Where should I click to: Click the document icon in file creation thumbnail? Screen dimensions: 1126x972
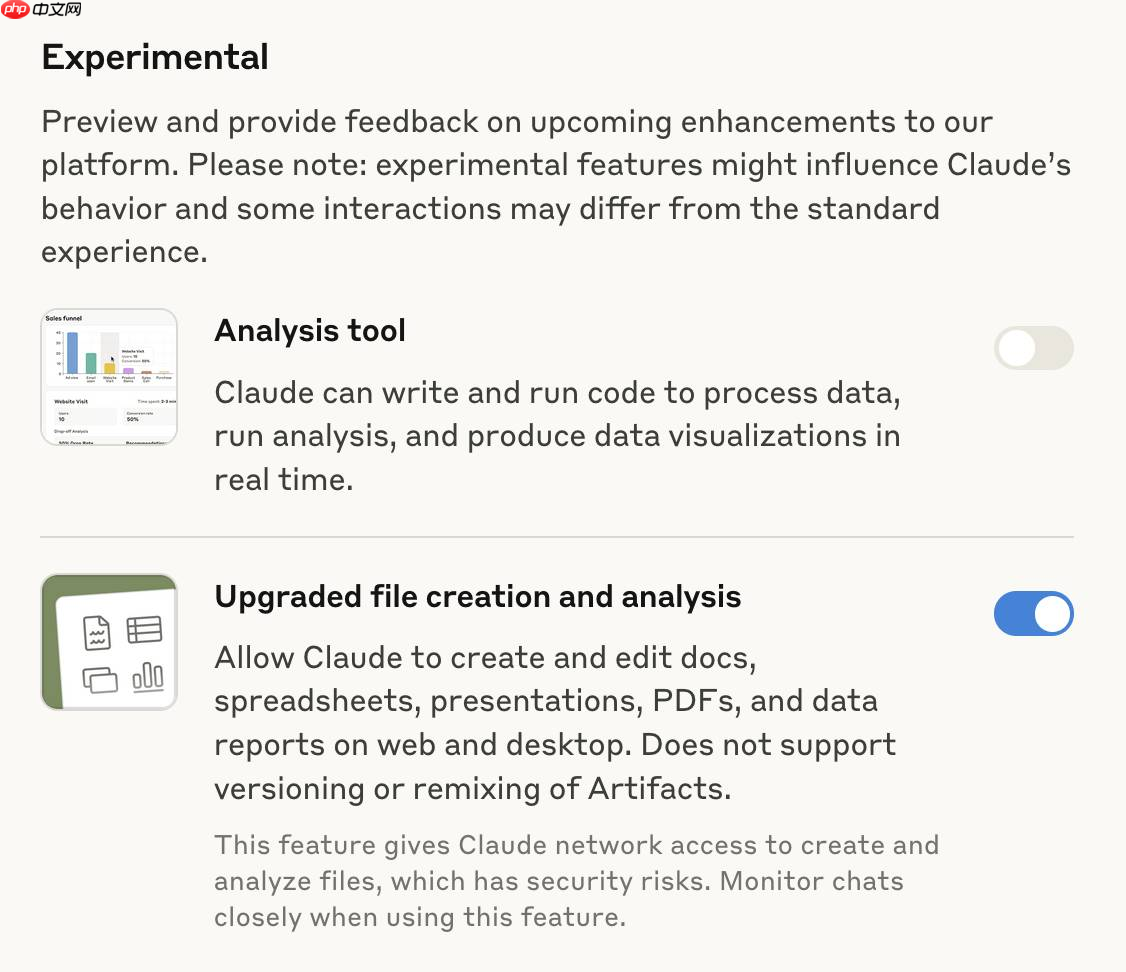(x=97, y=632)
